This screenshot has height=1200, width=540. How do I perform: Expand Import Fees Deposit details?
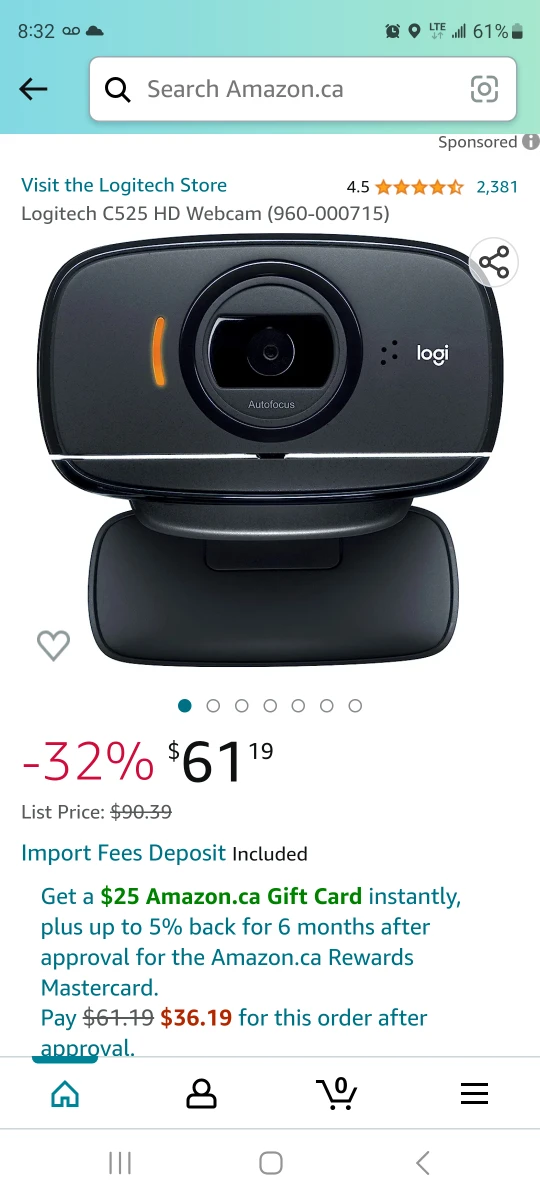124,853
